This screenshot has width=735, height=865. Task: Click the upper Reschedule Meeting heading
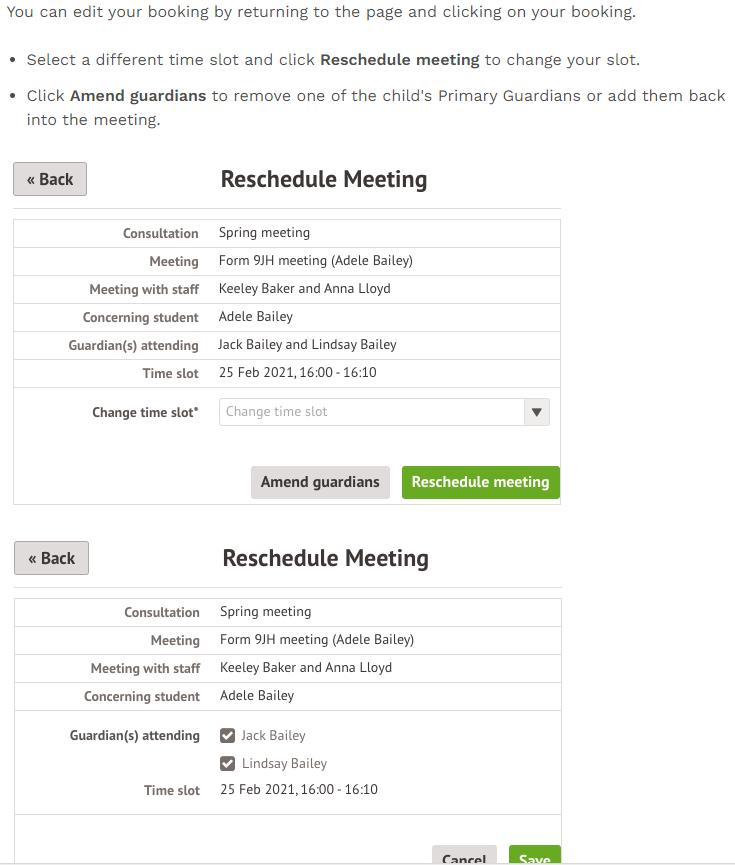coord(323,180)
